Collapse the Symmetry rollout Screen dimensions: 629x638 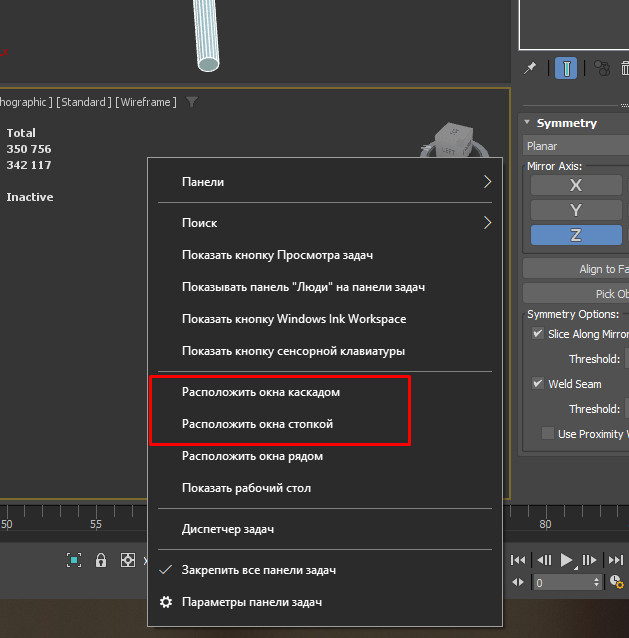[527, 122]
